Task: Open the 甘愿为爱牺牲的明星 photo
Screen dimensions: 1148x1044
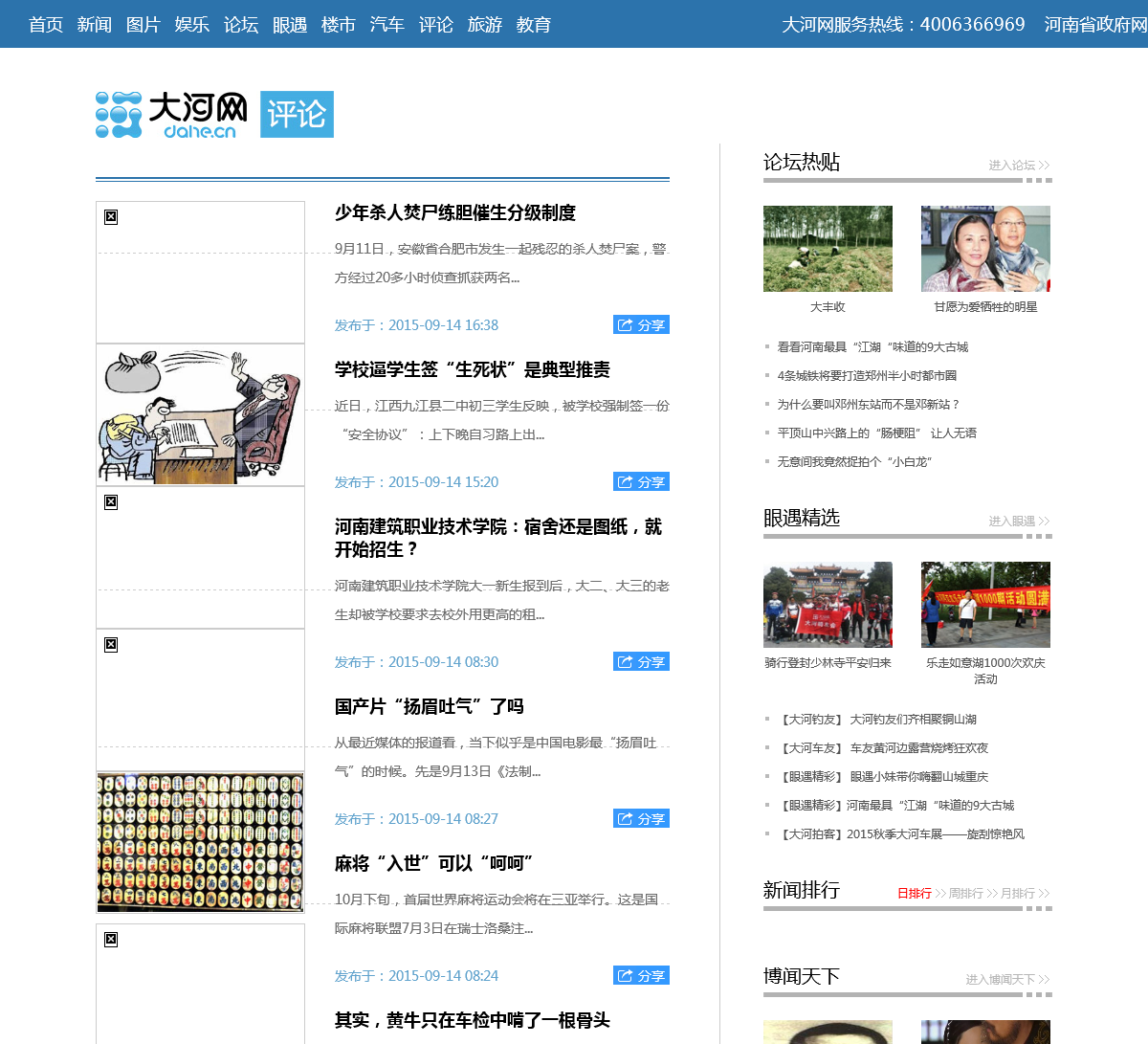Action: tap(985, 249)
